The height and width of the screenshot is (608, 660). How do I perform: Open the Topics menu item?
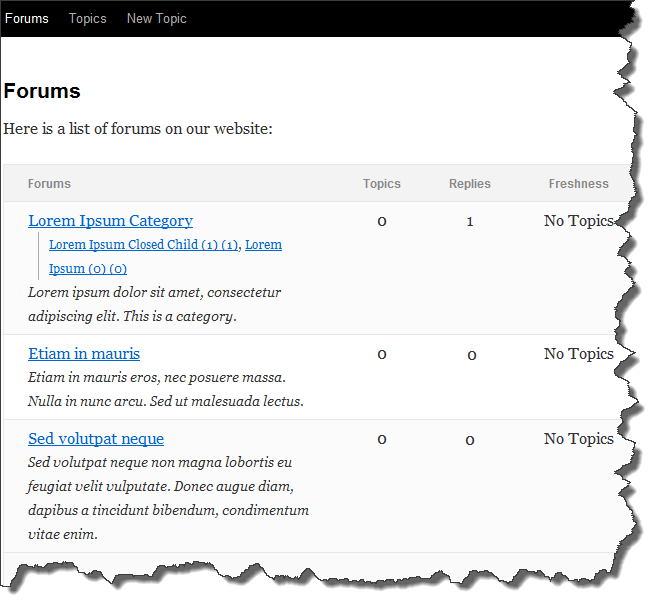click(x=88, y=19)
